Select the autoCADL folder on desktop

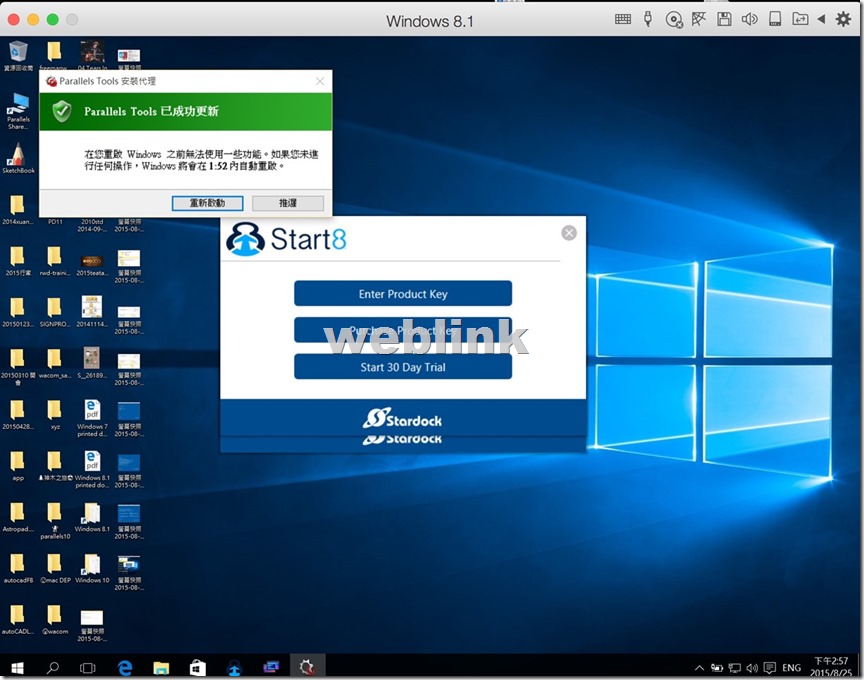coord(18,619)
